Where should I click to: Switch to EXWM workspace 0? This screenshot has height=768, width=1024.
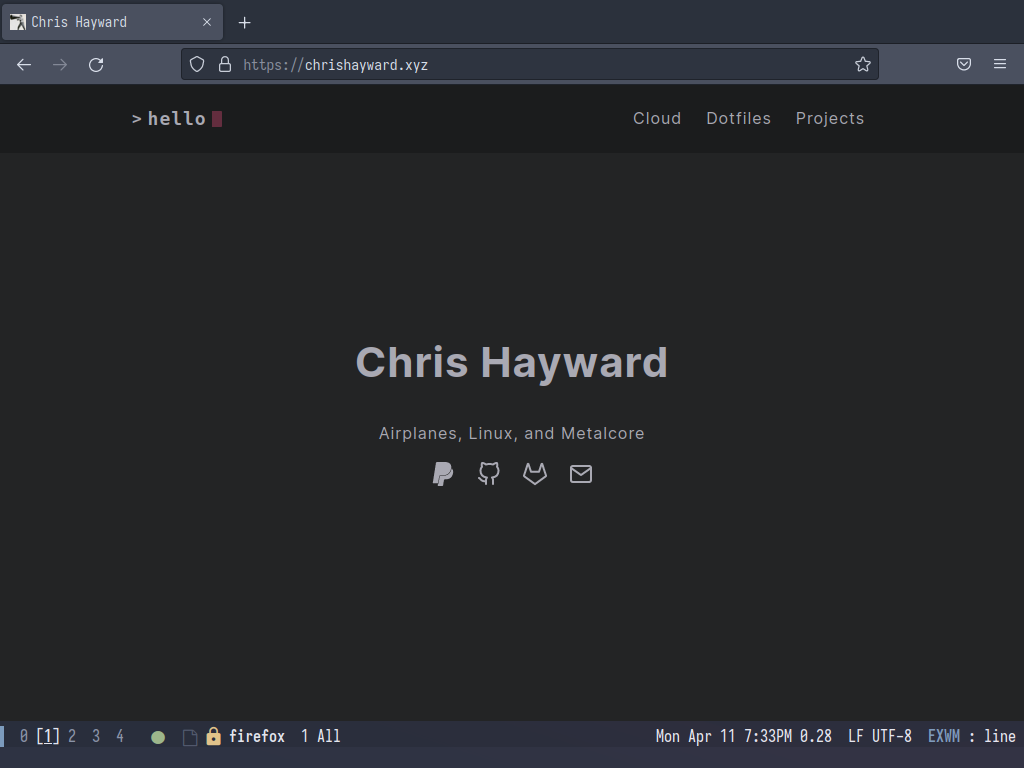tap(24, 737)
